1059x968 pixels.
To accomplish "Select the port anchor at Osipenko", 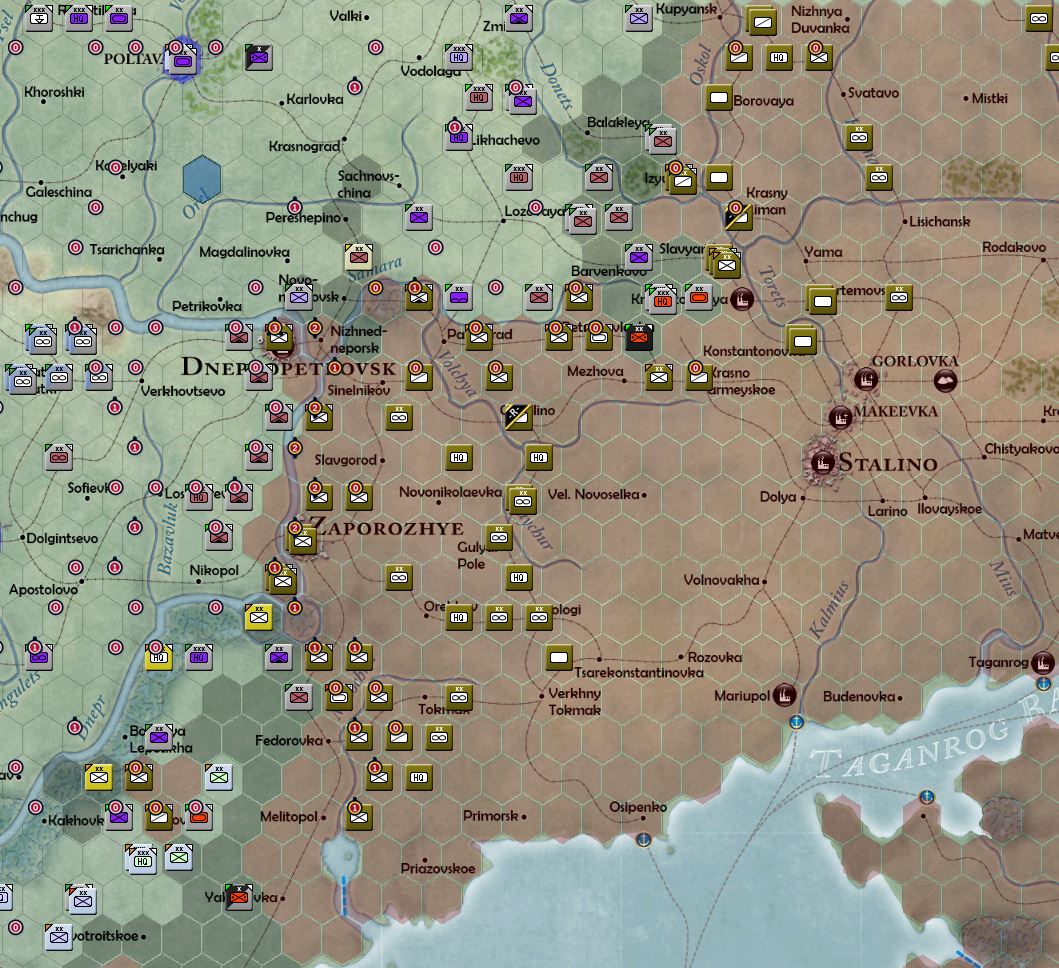I will pyautogui.click(x=644, y=840).
